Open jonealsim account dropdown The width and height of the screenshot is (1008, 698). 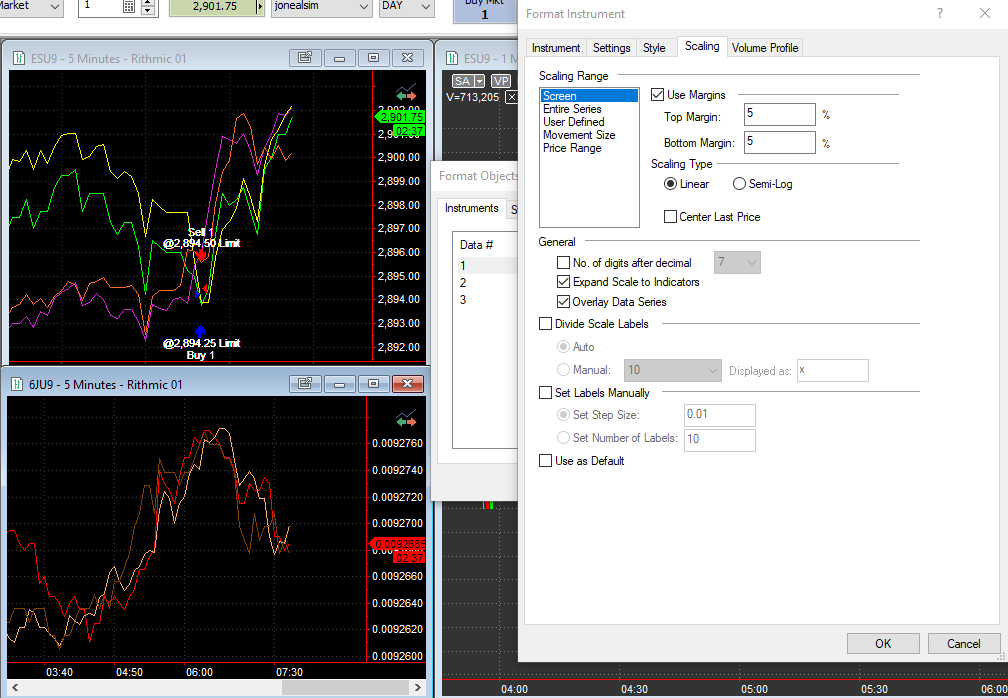(x=364, y=7)
